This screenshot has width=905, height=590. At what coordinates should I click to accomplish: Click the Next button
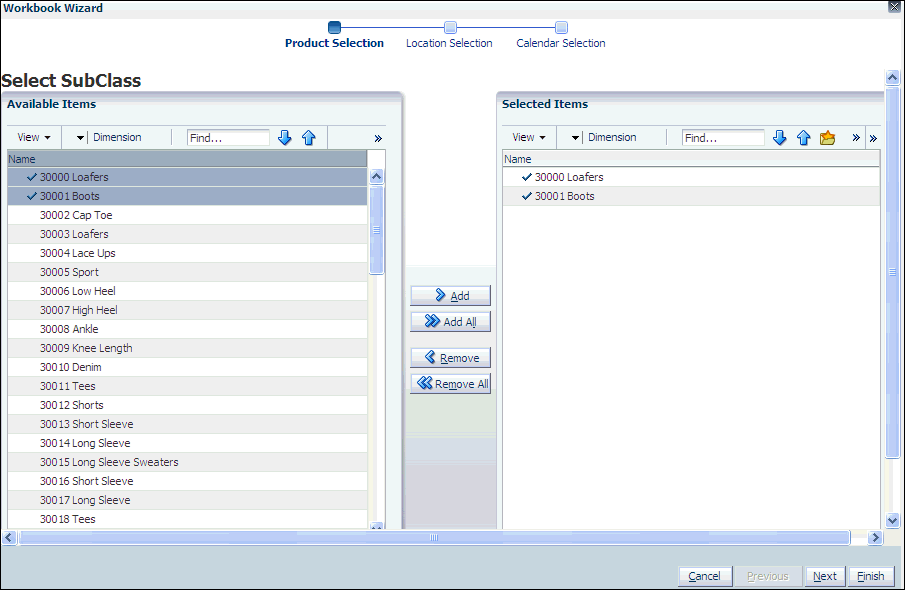[825, 576]
